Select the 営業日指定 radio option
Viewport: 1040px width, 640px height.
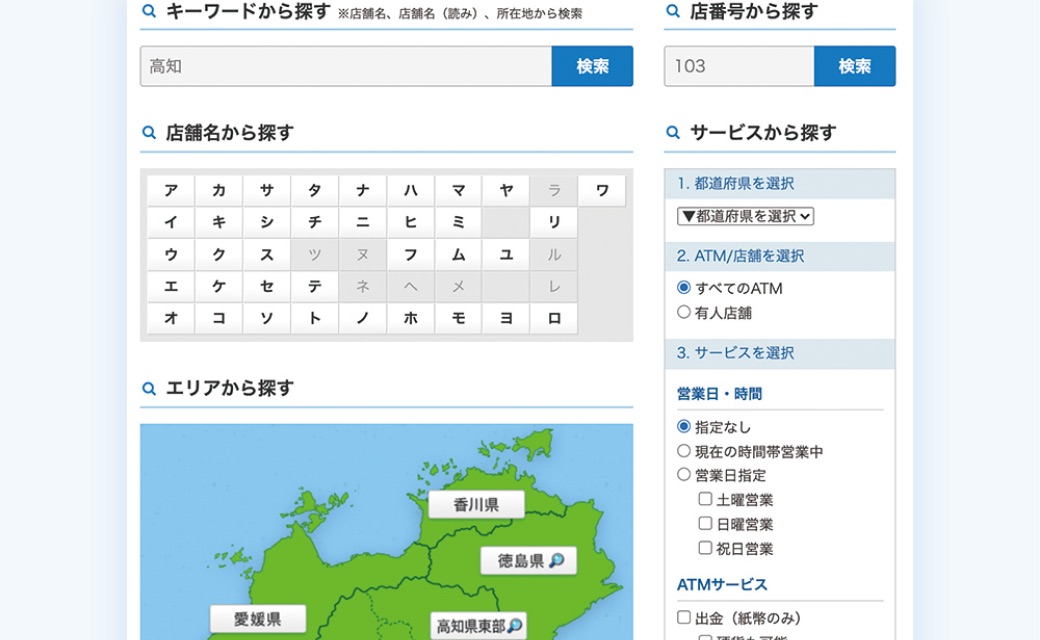684,475
